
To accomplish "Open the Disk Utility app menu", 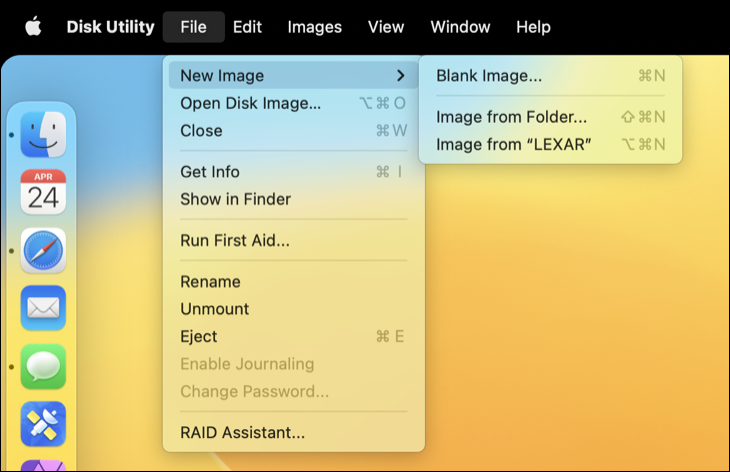I will point(110,27).
